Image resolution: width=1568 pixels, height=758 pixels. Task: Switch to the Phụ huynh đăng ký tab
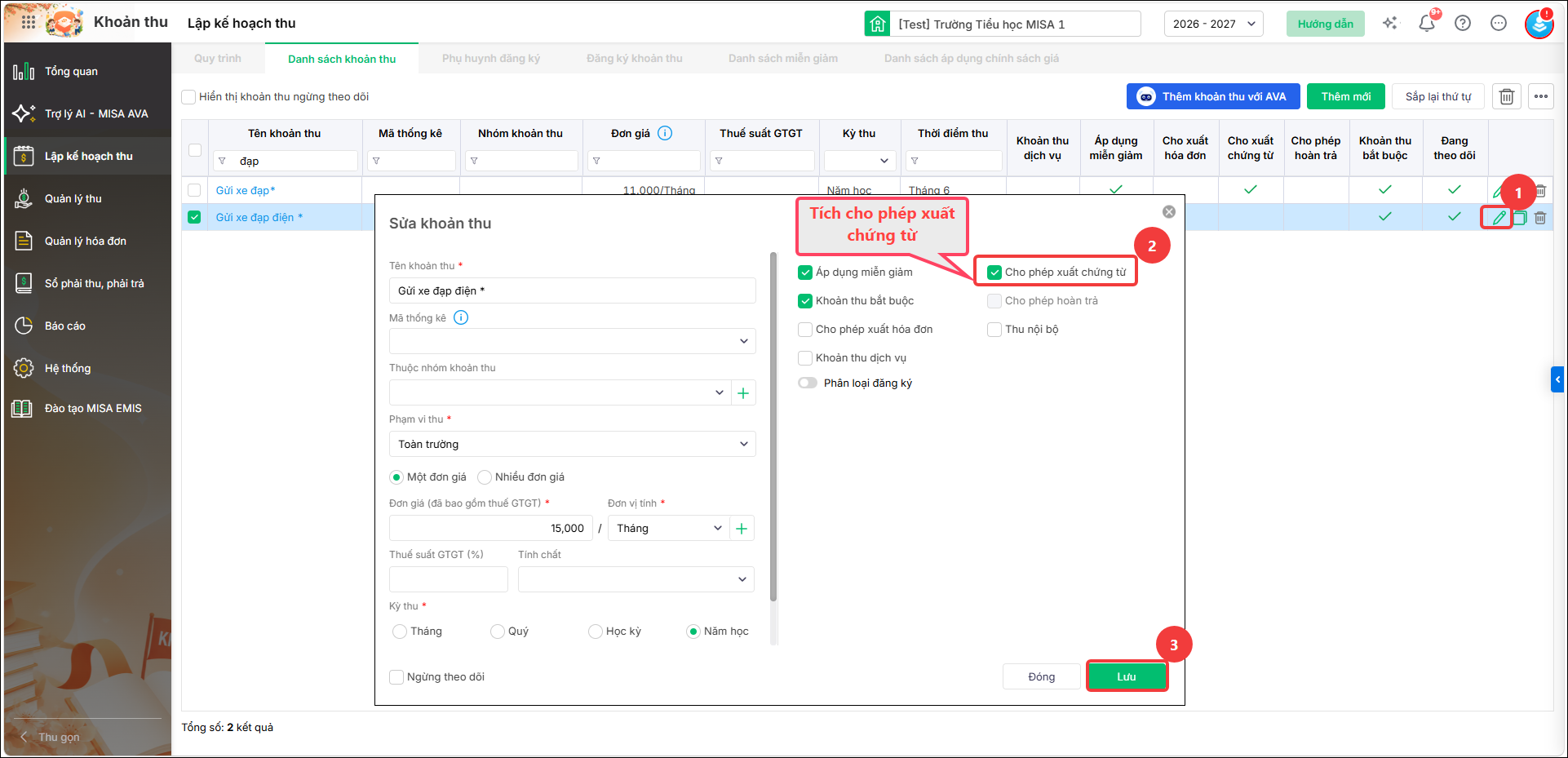click(x=491, y=59)
